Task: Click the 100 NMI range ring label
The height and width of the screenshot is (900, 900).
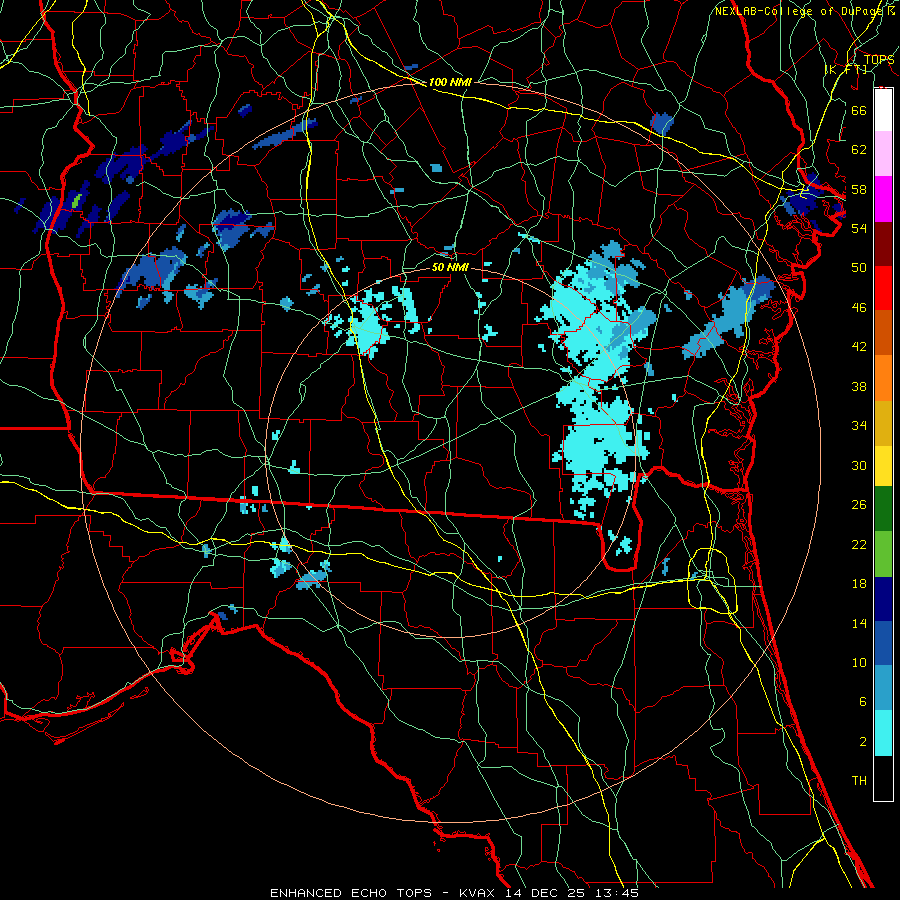Action: 450,82
